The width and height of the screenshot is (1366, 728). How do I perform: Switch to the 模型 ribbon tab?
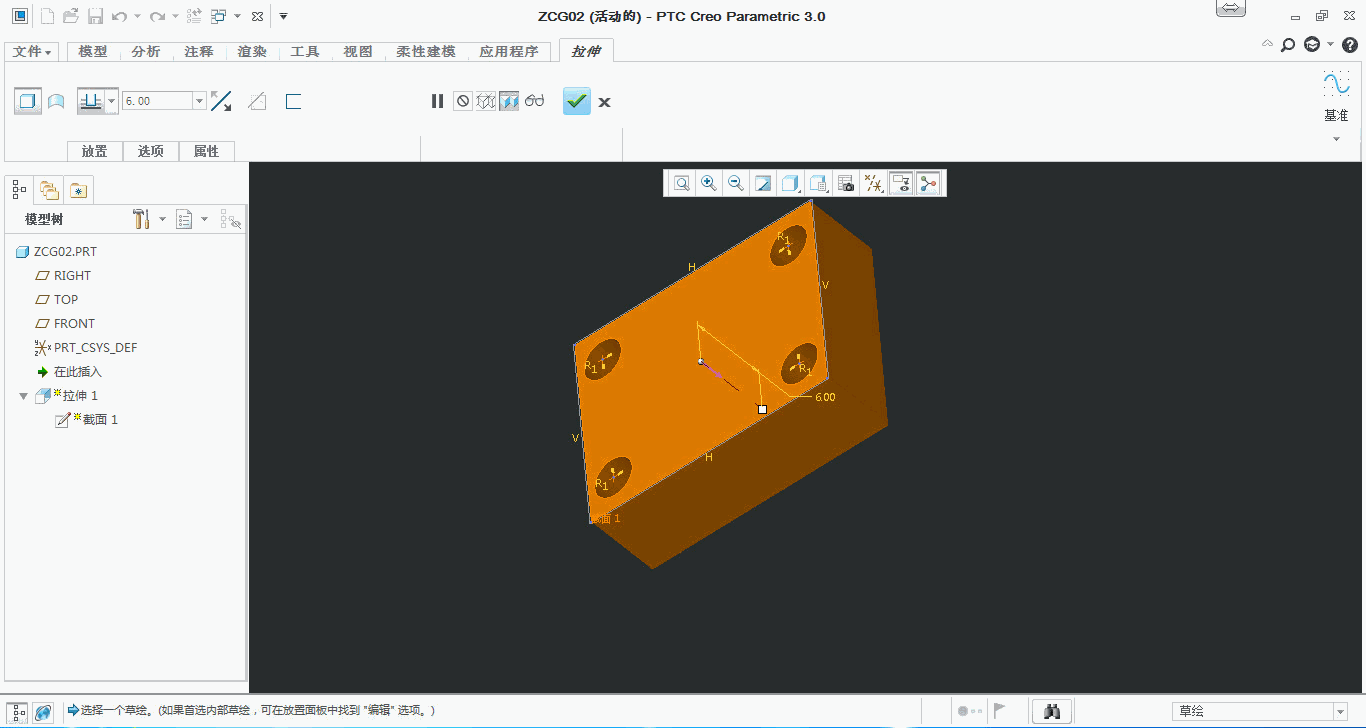pos(93,52)
